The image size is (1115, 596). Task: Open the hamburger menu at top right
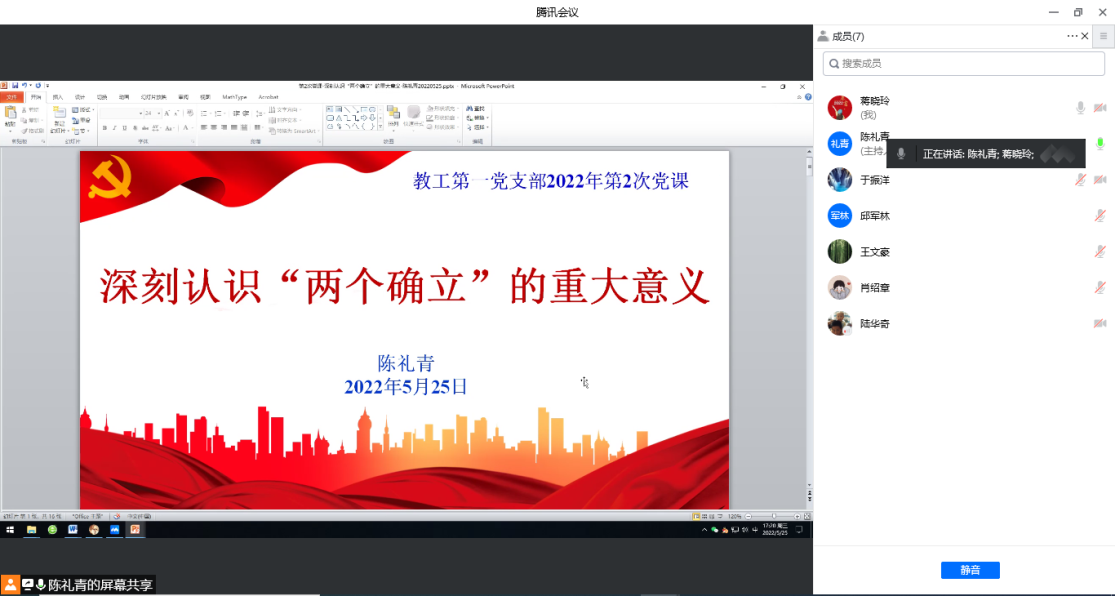point(1103,36)
